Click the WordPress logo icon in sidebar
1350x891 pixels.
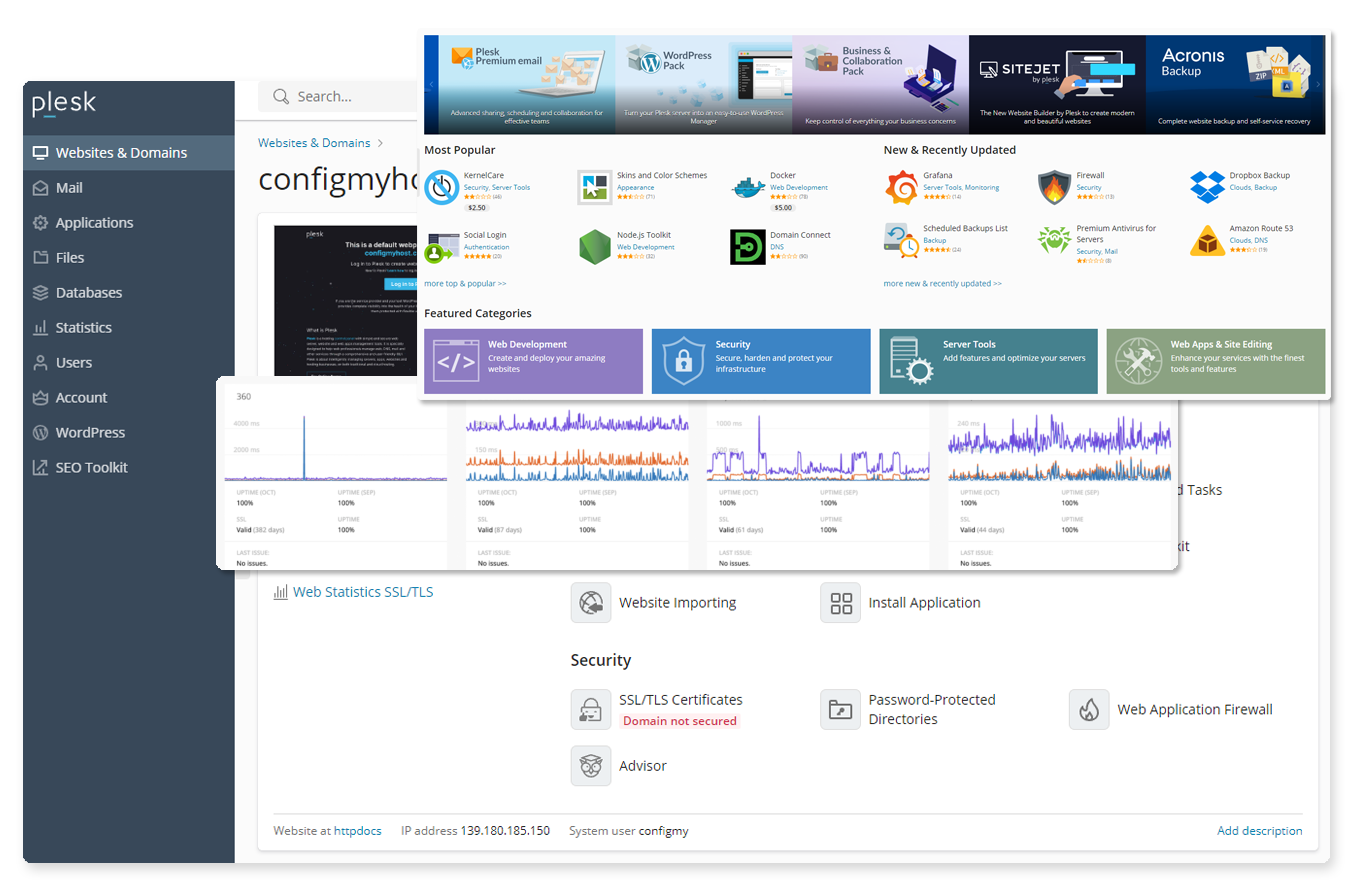click(40, 433)
